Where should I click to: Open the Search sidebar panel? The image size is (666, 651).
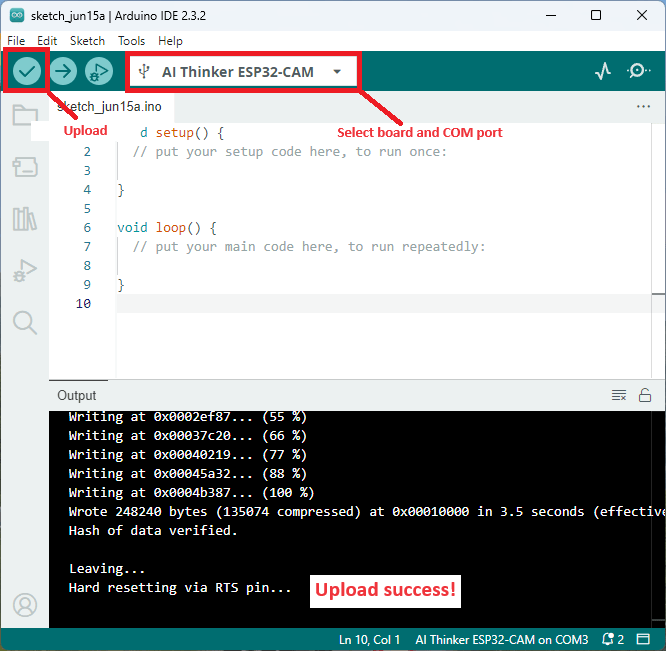coord(25,321)
